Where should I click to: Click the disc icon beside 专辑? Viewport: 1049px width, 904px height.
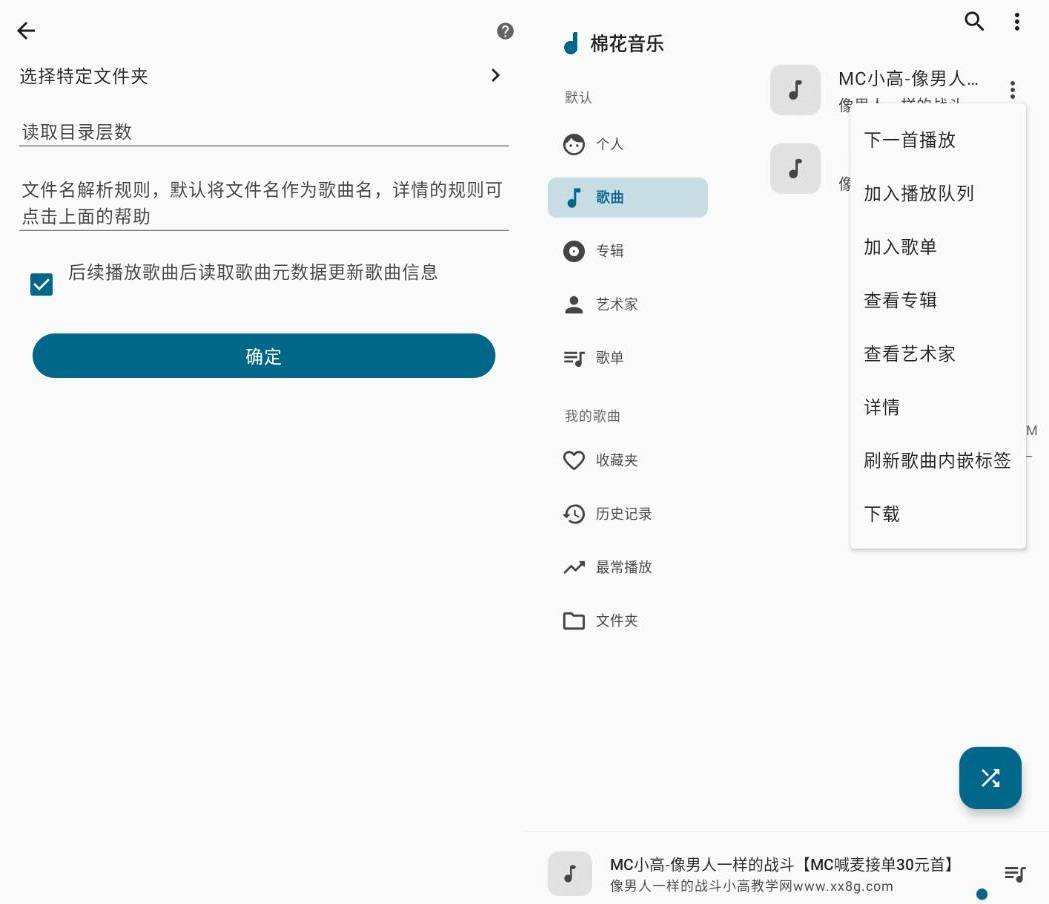point(574,251)
